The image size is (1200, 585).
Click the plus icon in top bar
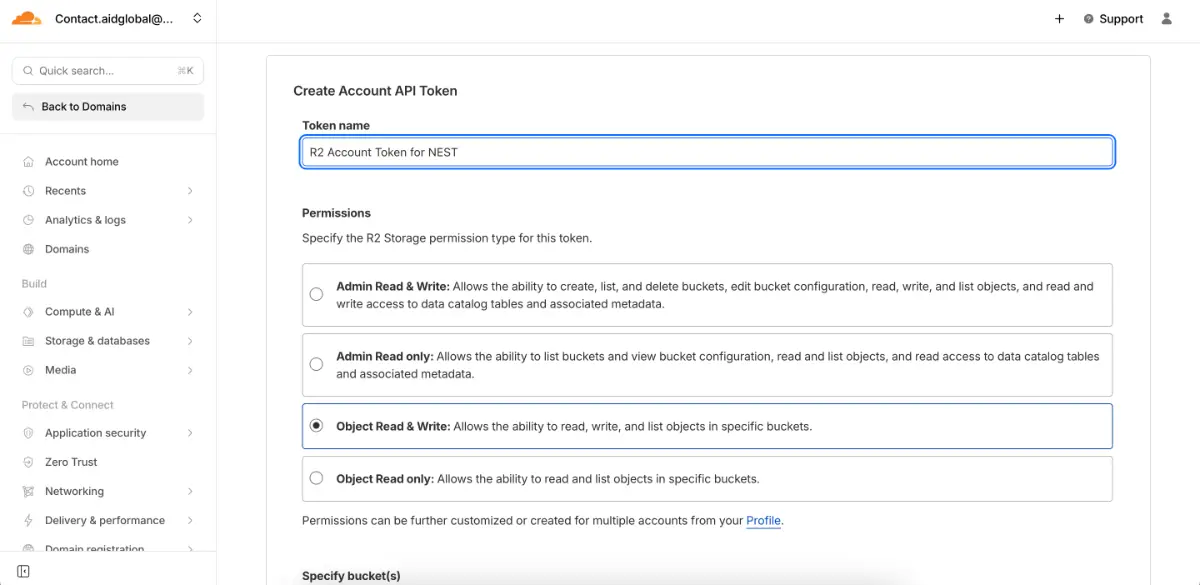point(1059,19)
